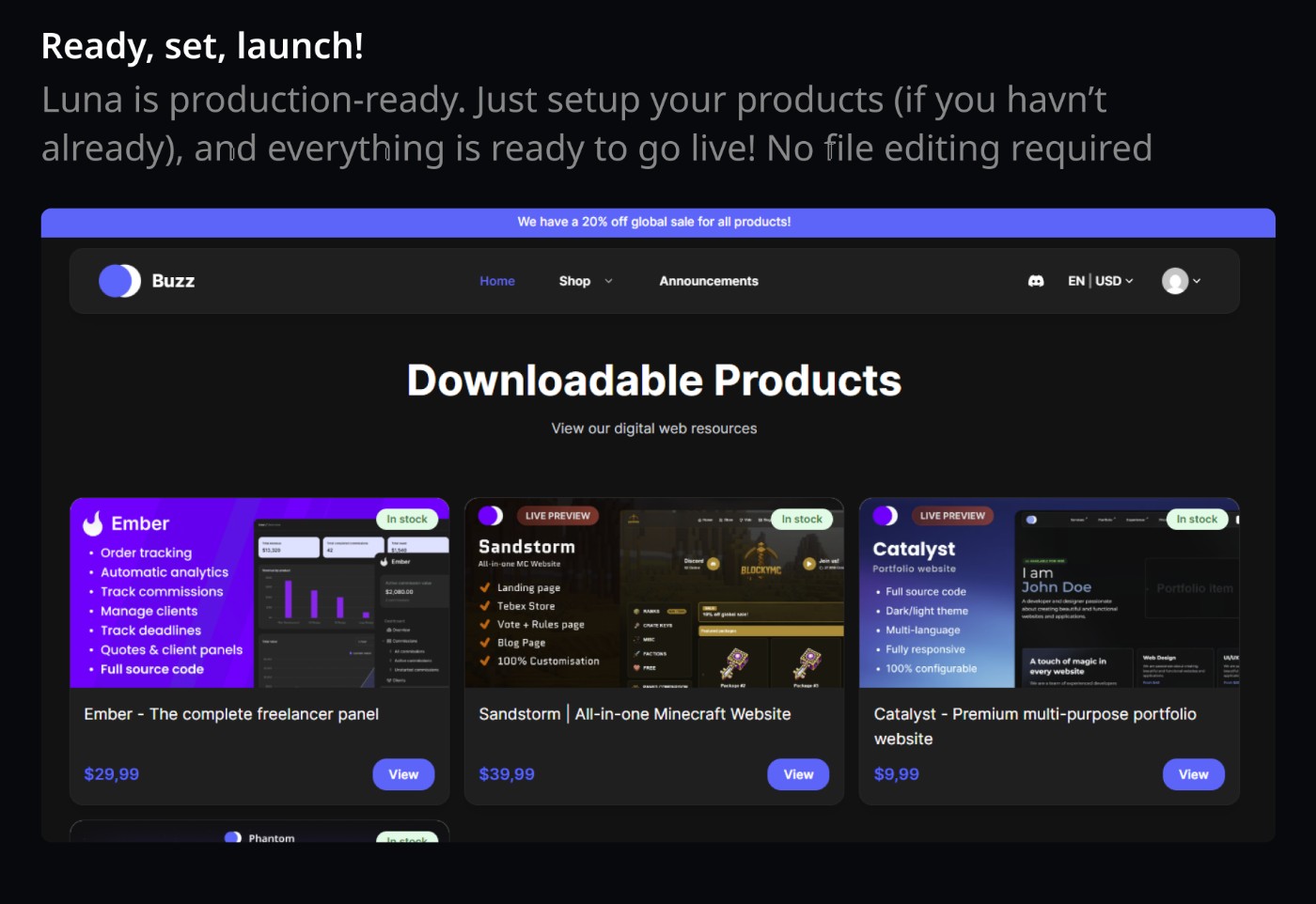The image size is (1316, 904).
Task: Open the Ember freelancer panel title link
Action: (x=231, y=714)
